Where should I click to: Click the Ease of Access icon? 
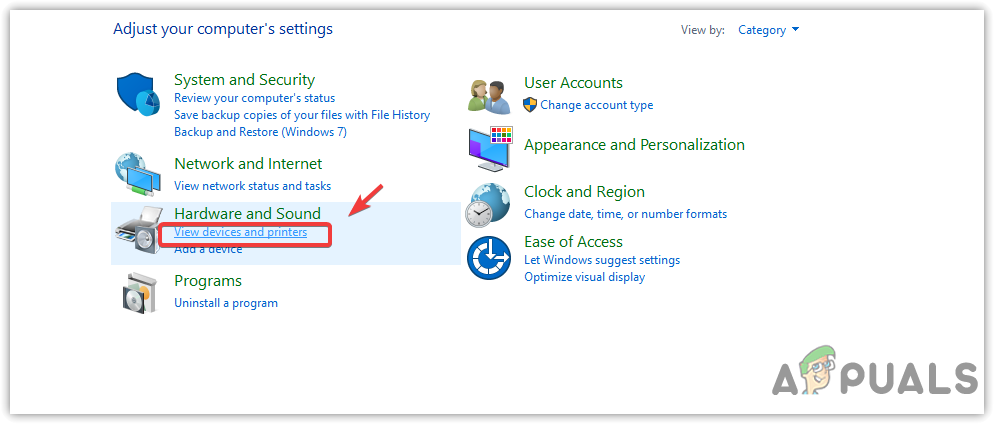pyautogui.click(x=489, y=259)
